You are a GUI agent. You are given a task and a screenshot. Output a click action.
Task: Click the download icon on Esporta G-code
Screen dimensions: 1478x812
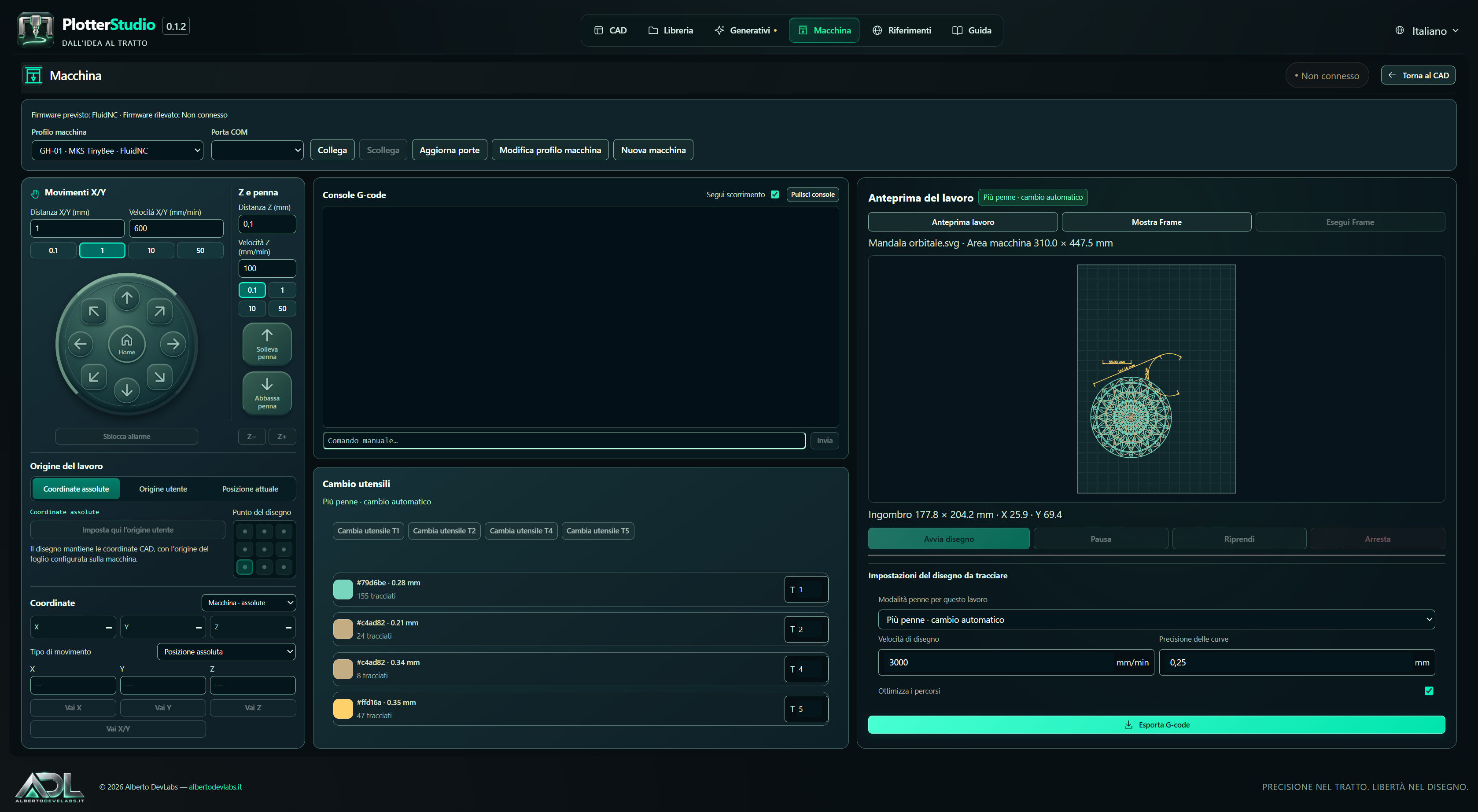coord(1128,725)
